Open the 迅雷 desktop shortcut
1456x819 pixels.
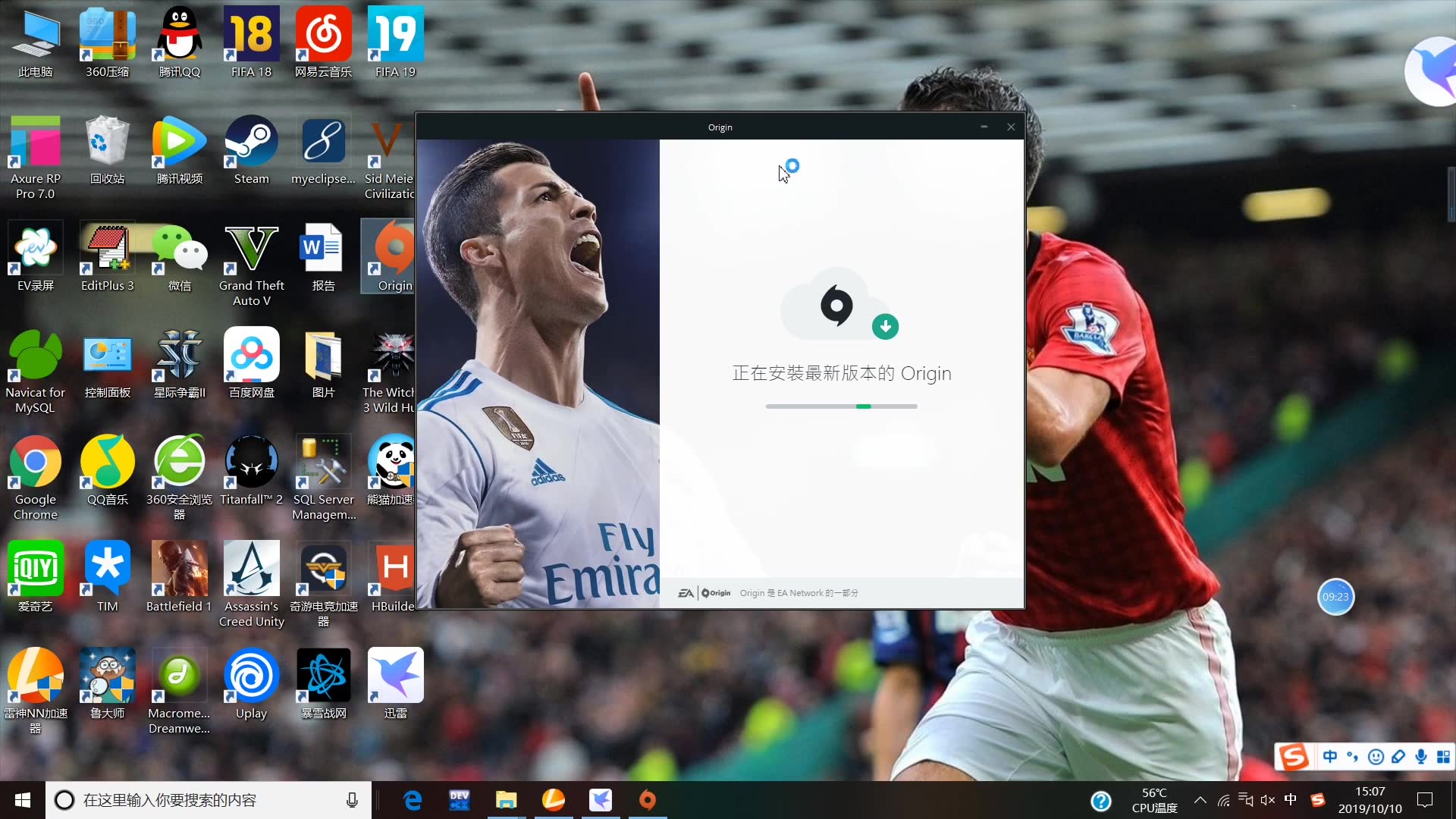395,684
